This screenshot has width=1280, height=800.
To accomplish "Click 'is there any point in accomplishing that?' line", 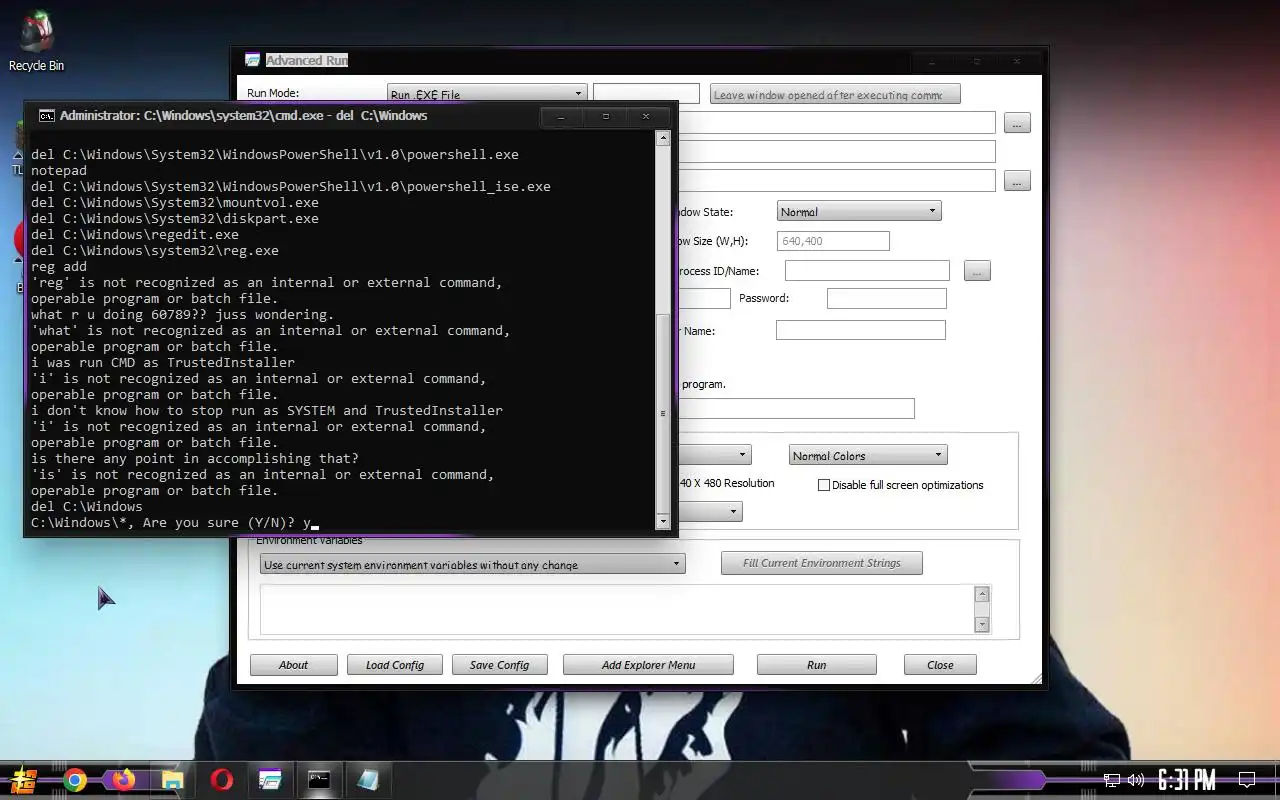I will click(195, 459).
